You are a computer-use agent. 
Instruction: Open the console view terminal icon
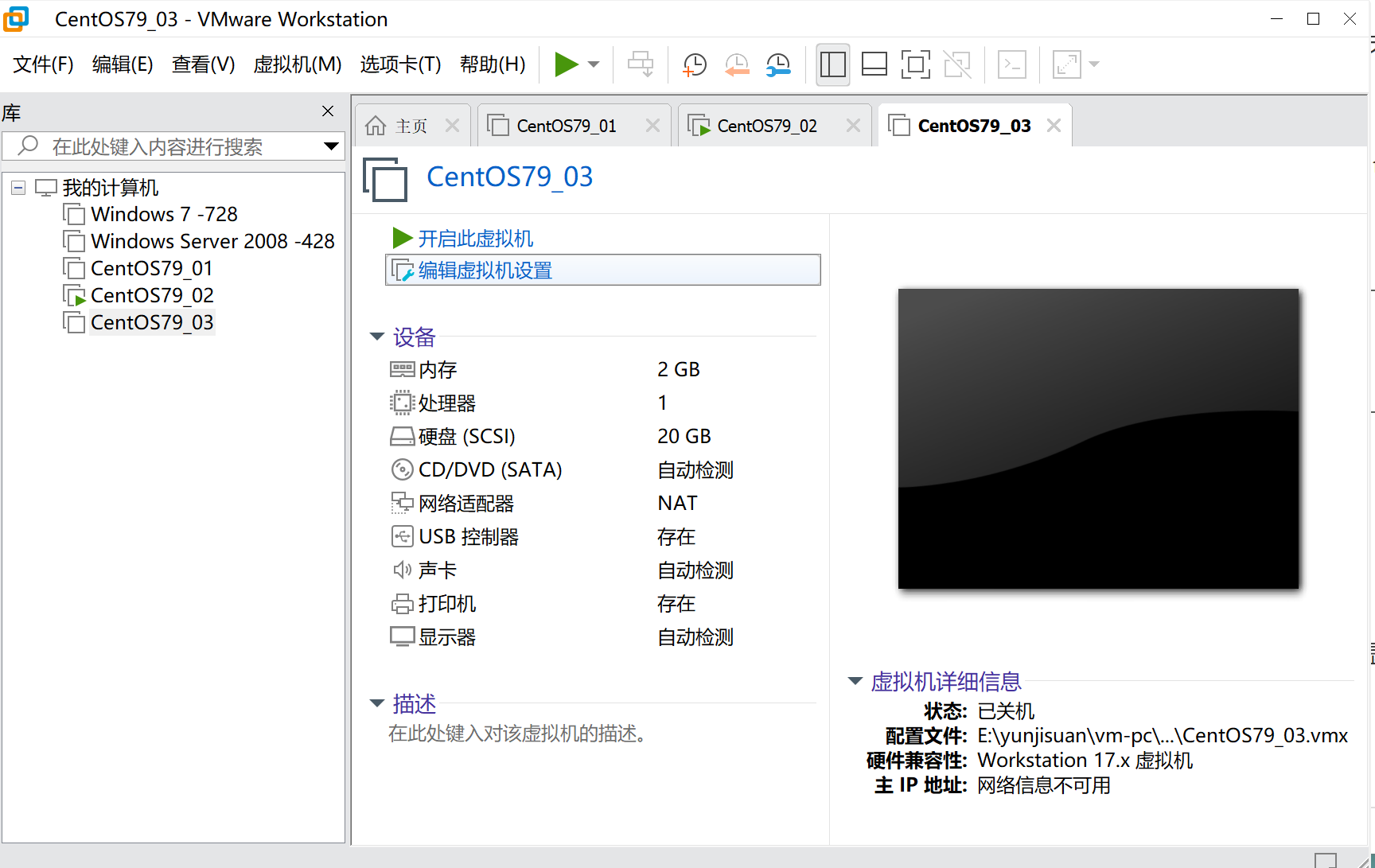click(1012, 64)
